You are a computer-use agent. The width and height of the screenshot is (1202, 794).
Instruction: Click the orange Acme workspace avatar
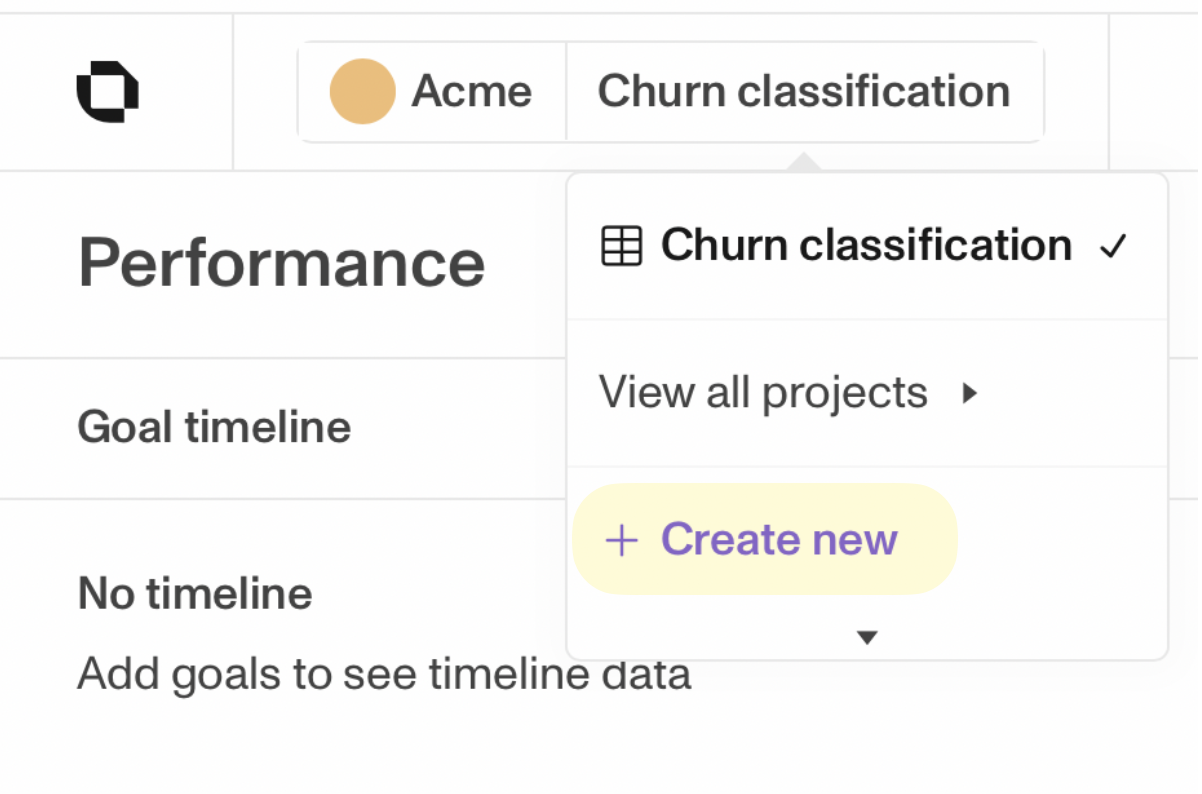(362, 91)
